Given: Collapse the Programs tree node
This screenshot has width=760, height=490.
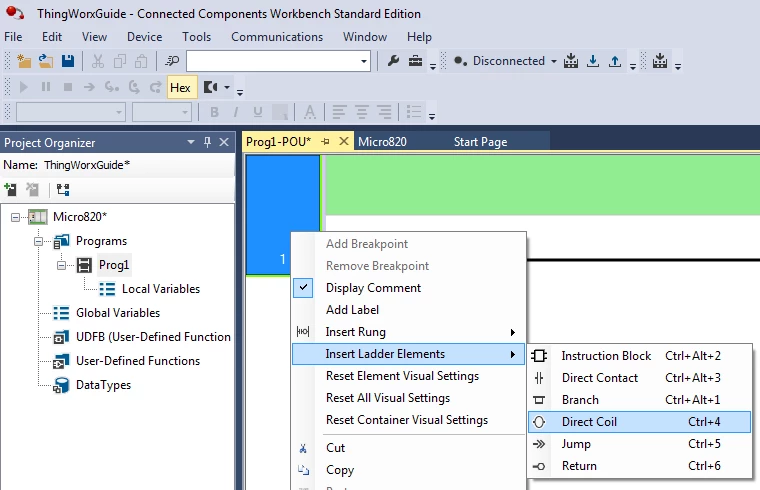Looking at the screenshot, I should click(x=38, y=241).
